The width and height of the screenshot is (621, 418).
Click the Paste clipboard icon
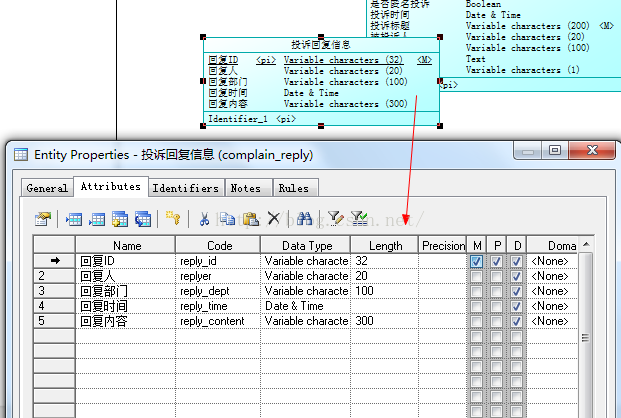(251, 219)
